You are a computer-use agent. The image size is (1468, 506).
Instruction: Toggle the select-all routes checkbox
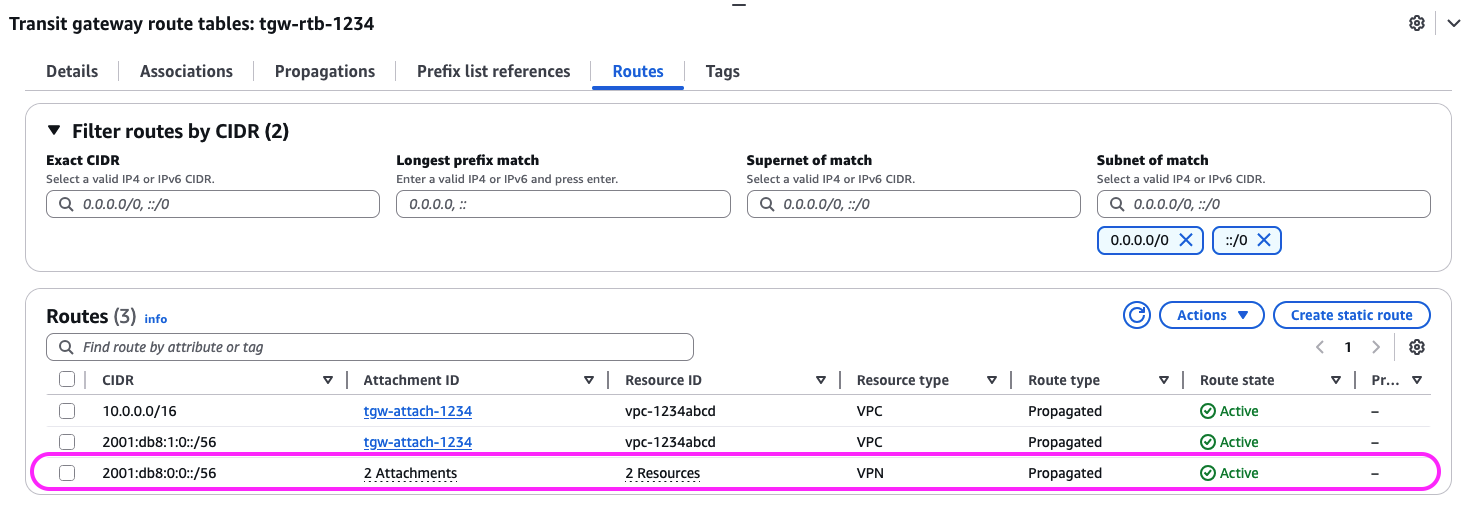[67, 380]
